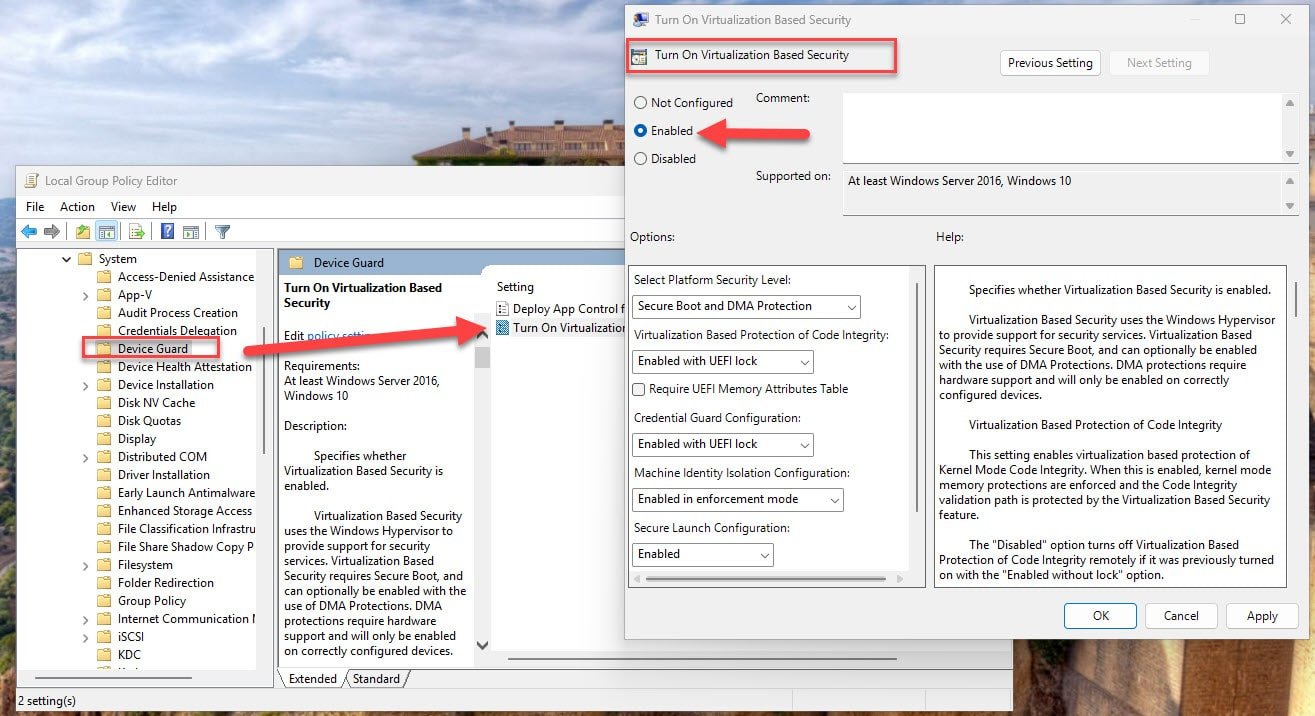Open Help using the question mark icon
Screen dimensions: 1315x716
click(x=167, y=231)
